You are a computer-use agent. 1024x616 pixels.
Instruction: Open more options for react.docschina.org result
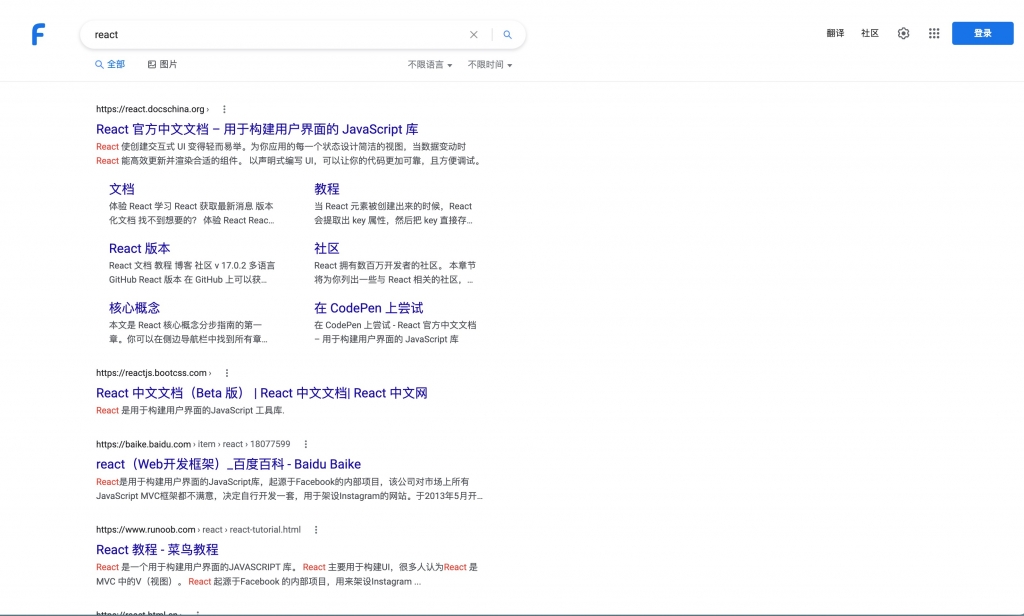224,109
